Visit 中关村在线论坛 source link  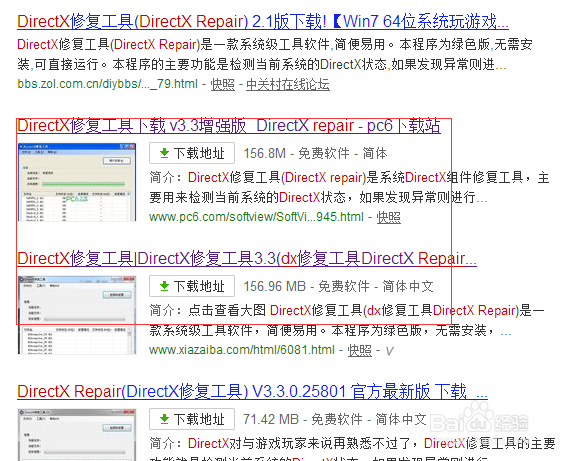click(x=288, y=84)
